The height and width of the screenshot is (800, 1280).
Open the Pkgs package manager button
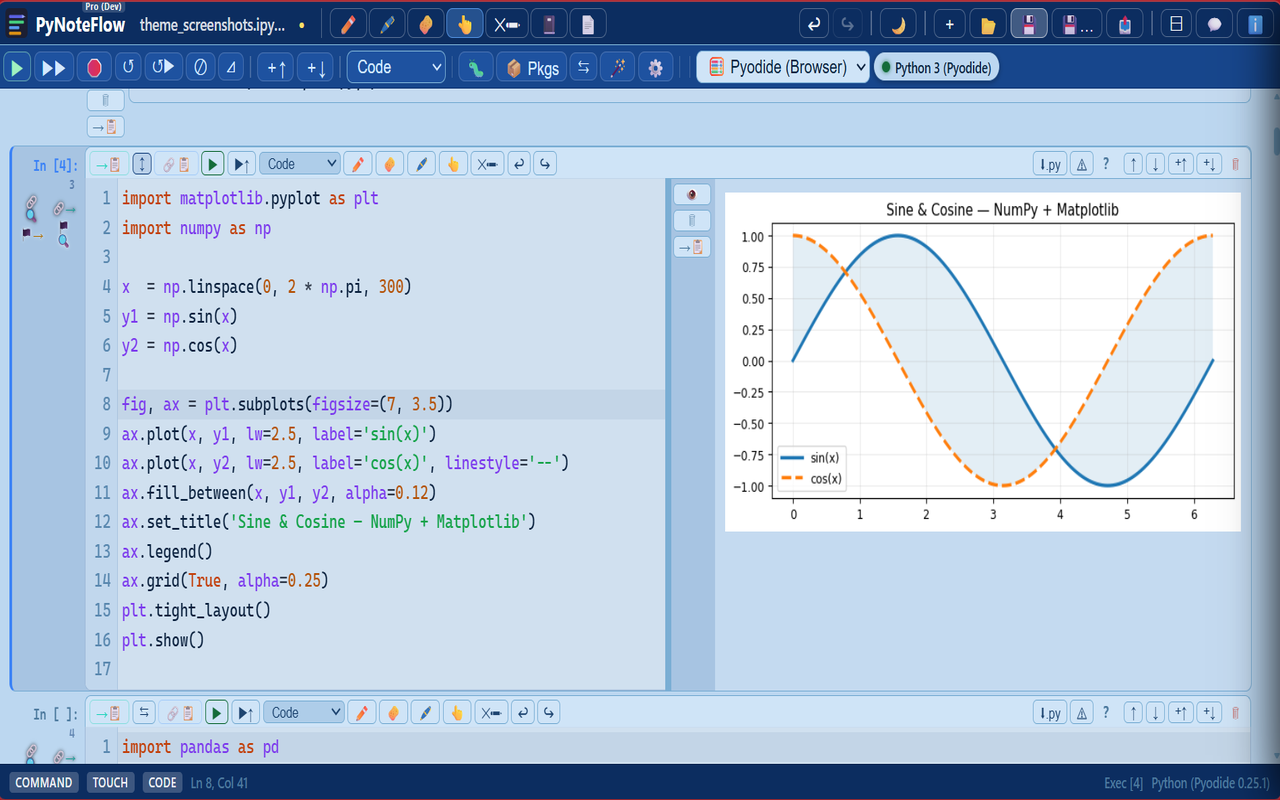click(x=532, y=67)
